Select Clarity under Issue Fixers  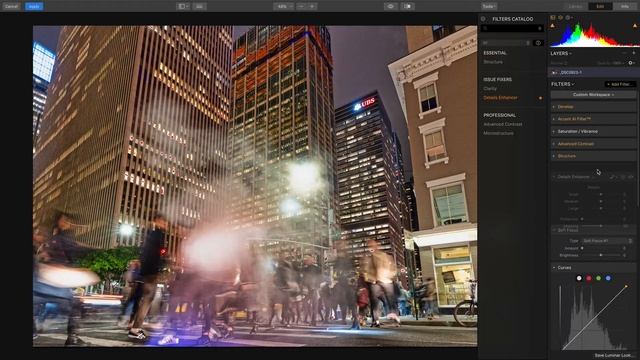click(490, 89)
